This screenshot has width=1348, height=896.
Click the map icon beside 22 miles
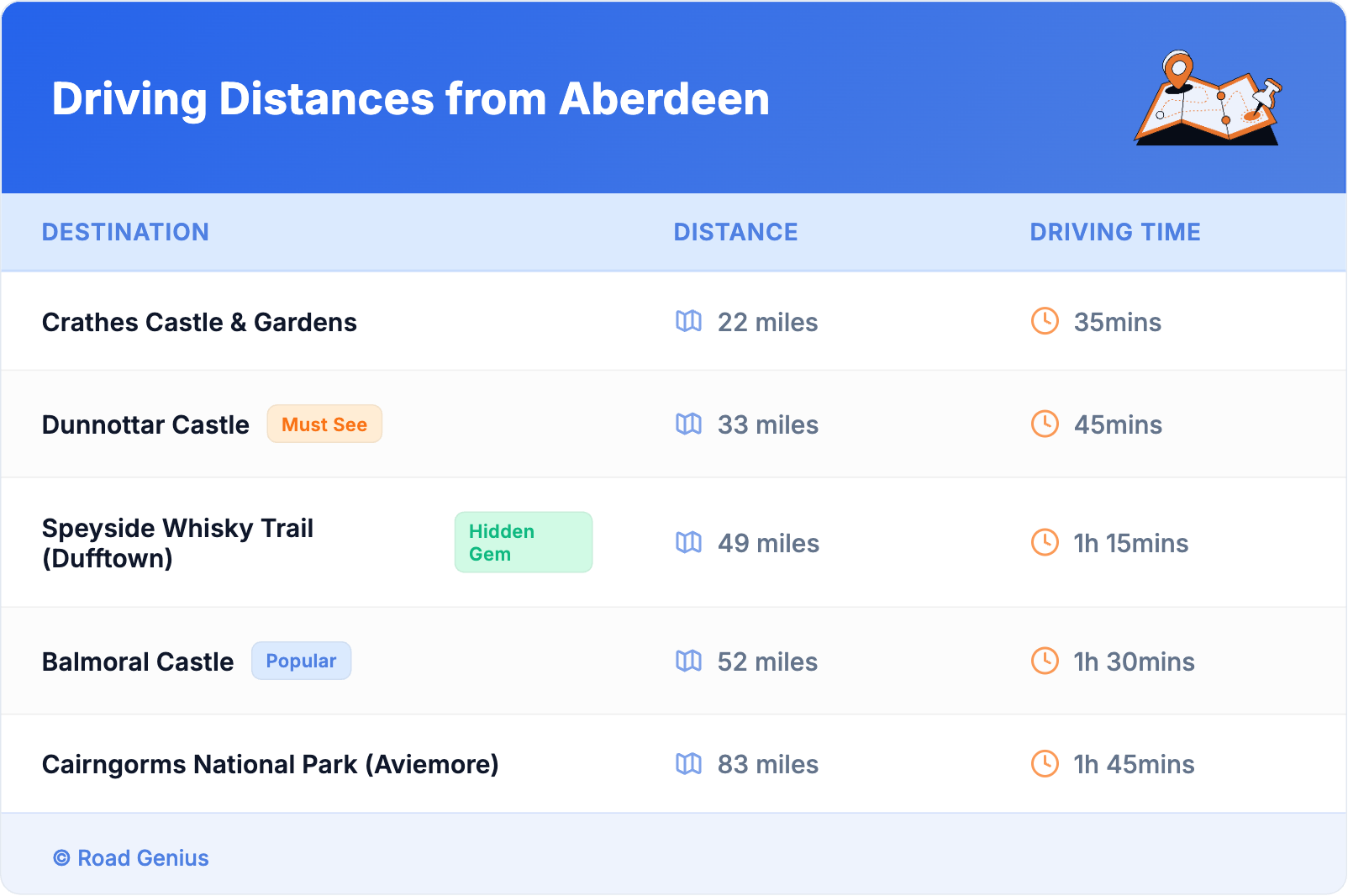tap(688, 321)
